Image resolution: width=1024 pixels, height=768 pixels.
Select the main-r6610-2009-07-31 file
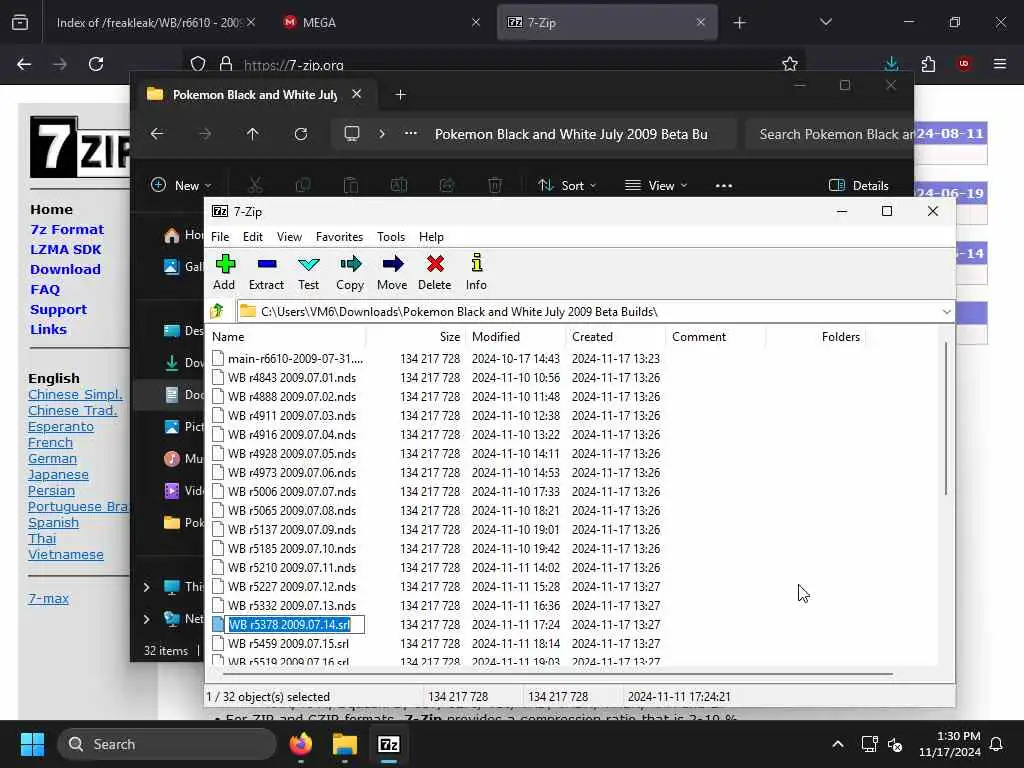click(295, 359)
